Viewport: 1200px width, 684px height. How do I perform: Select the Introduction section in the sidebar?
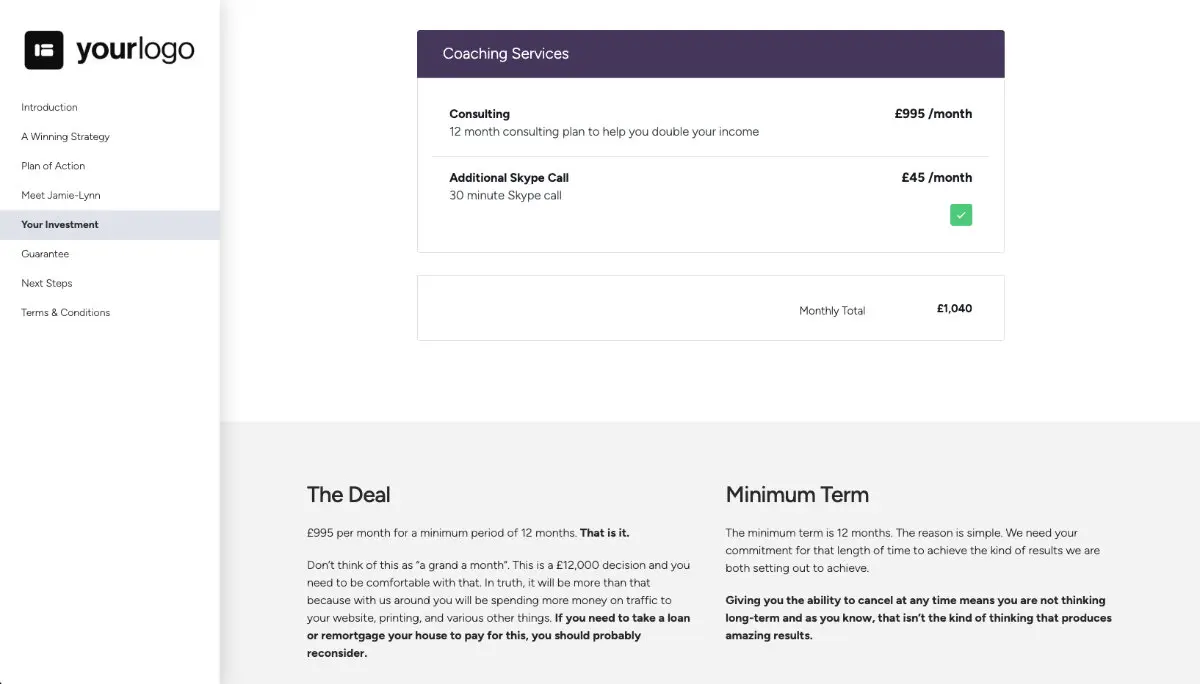click(x=49, y=107)
